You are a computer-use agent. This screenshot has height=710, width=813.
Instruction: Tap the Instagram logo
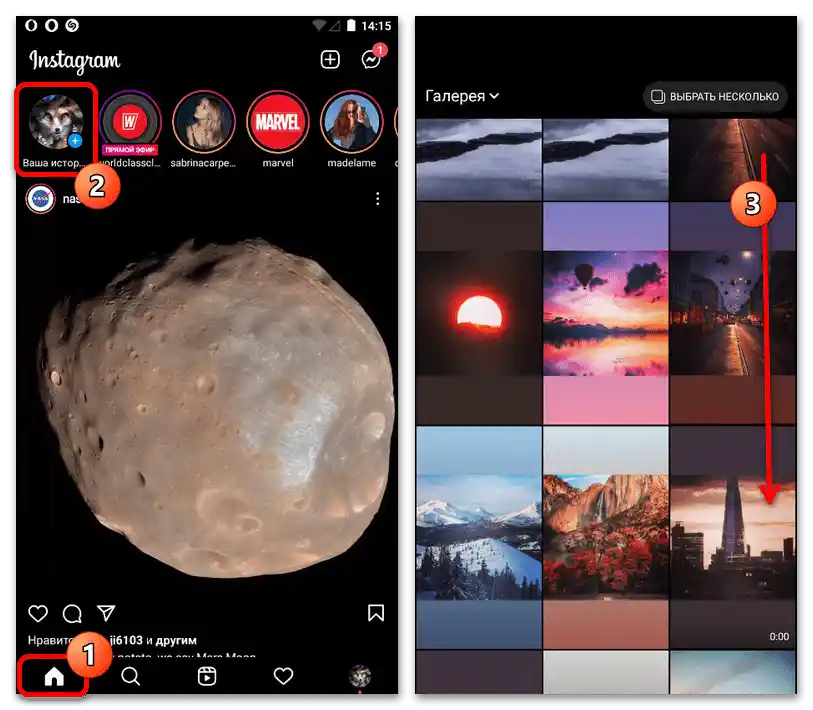pos(75,61)
